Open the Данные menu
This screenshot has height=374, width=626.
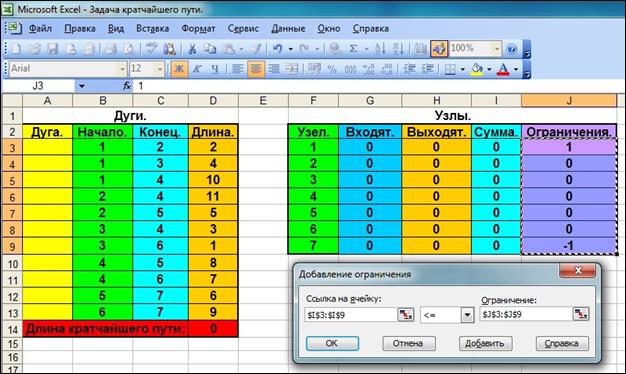[x=288, y=28]
